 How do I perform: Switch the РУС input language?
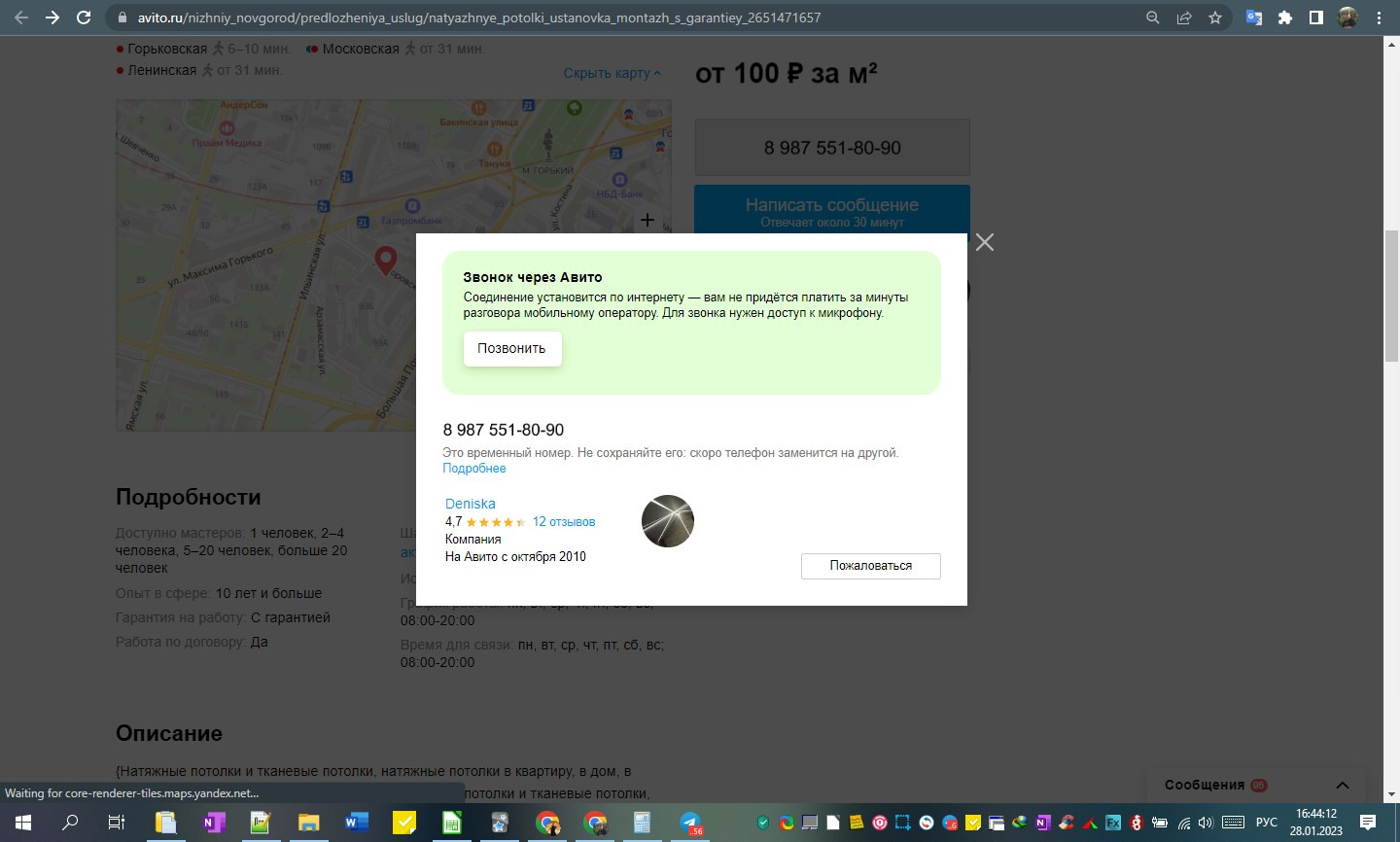tap(1266, 823)
